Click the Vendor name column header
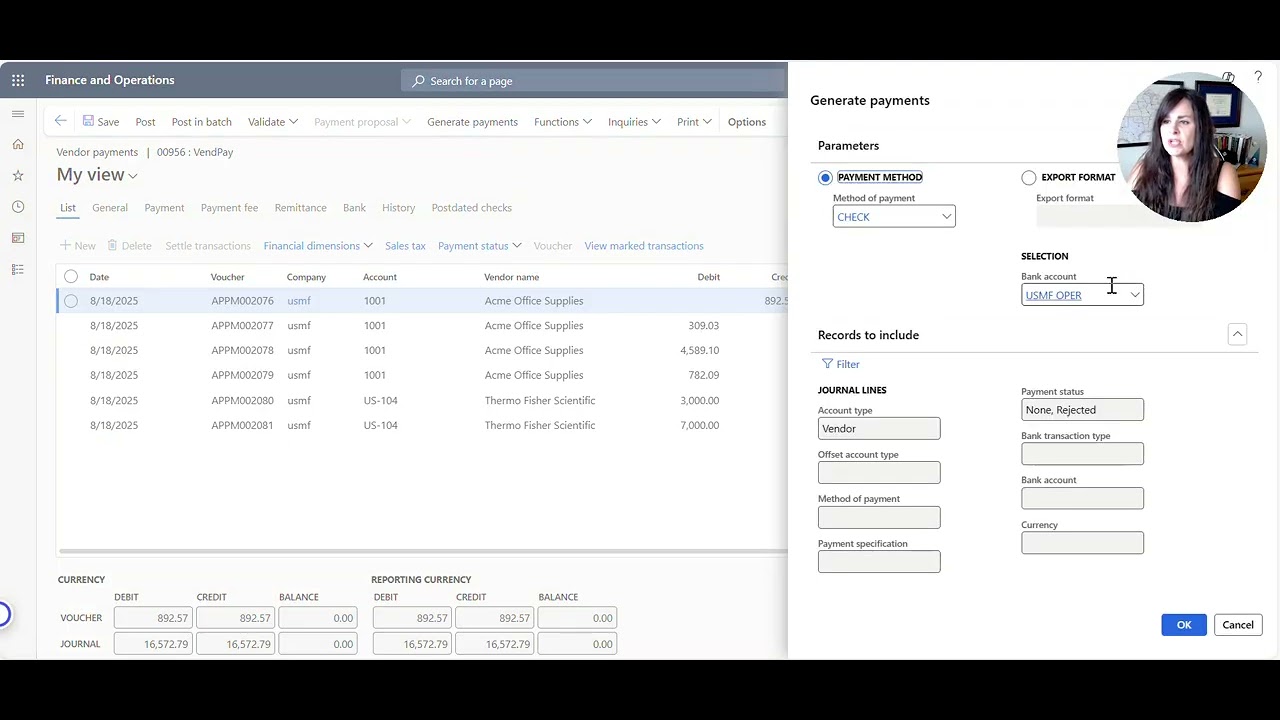 point(512,277)
